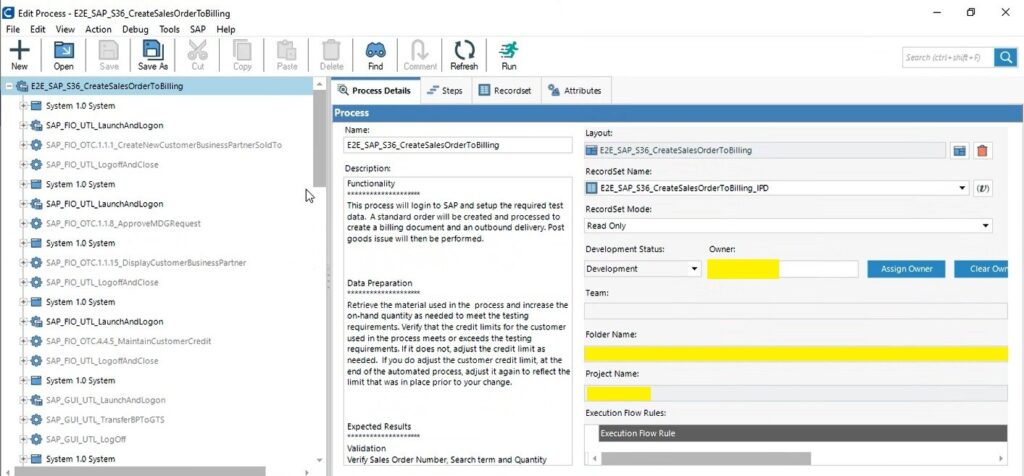Click the Assign Owner button
Image resolution: width=1024 pixels, height=476 pixels.
pyautogui.click(x=906, y=269)
